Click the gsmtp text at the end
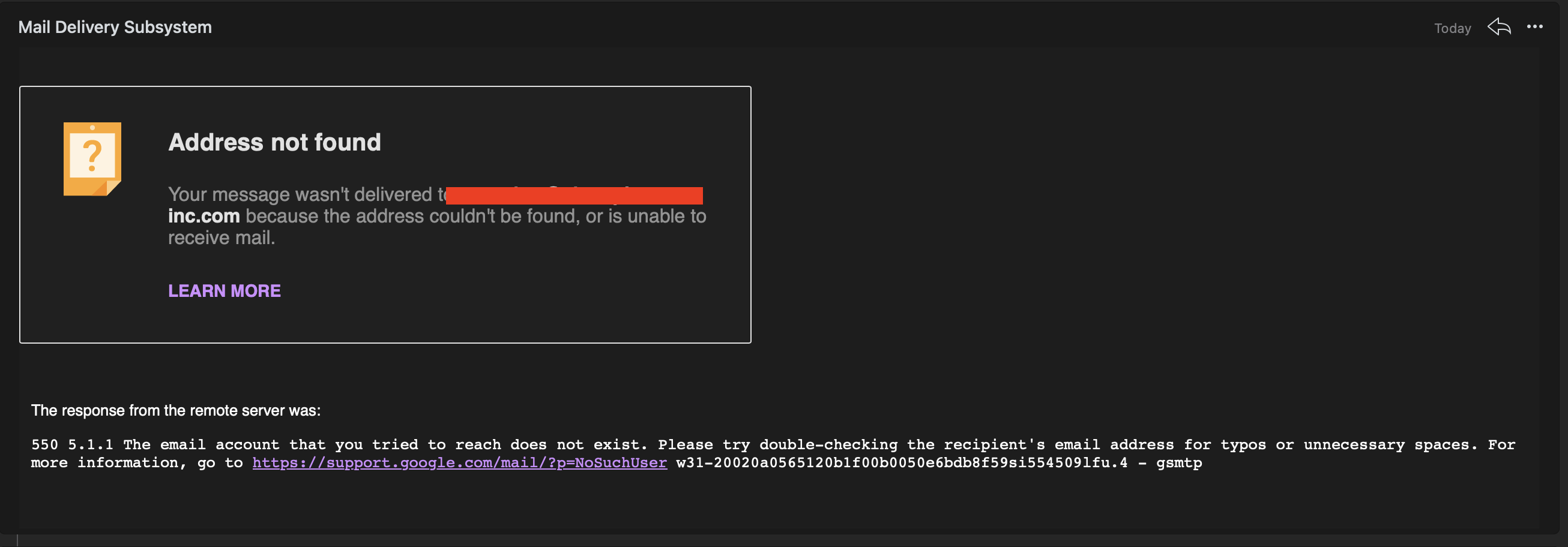 (x=1179, y=463)
